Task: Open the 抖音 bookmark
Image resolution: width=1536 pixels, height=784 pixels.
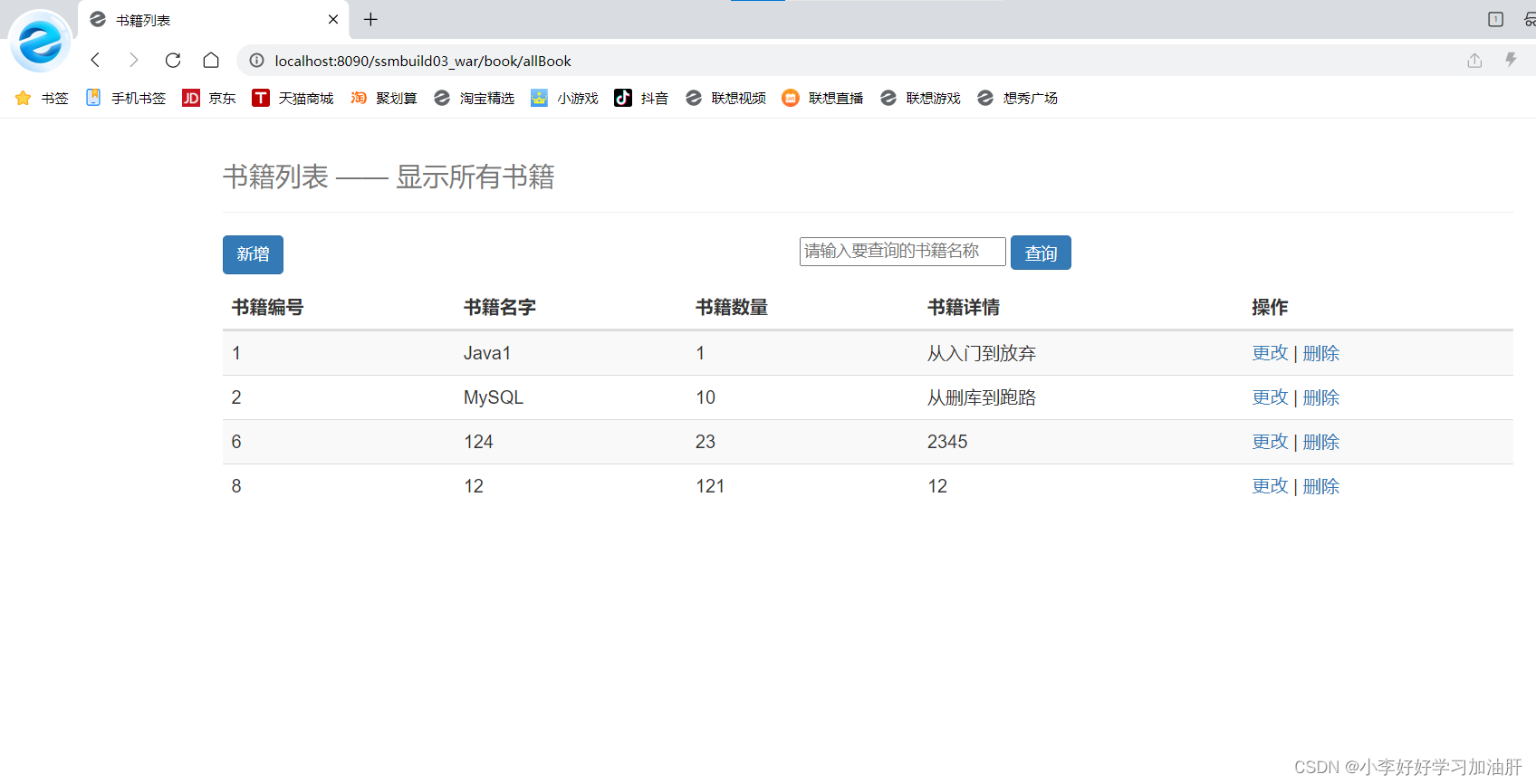Action: click(x=641, y=98)
